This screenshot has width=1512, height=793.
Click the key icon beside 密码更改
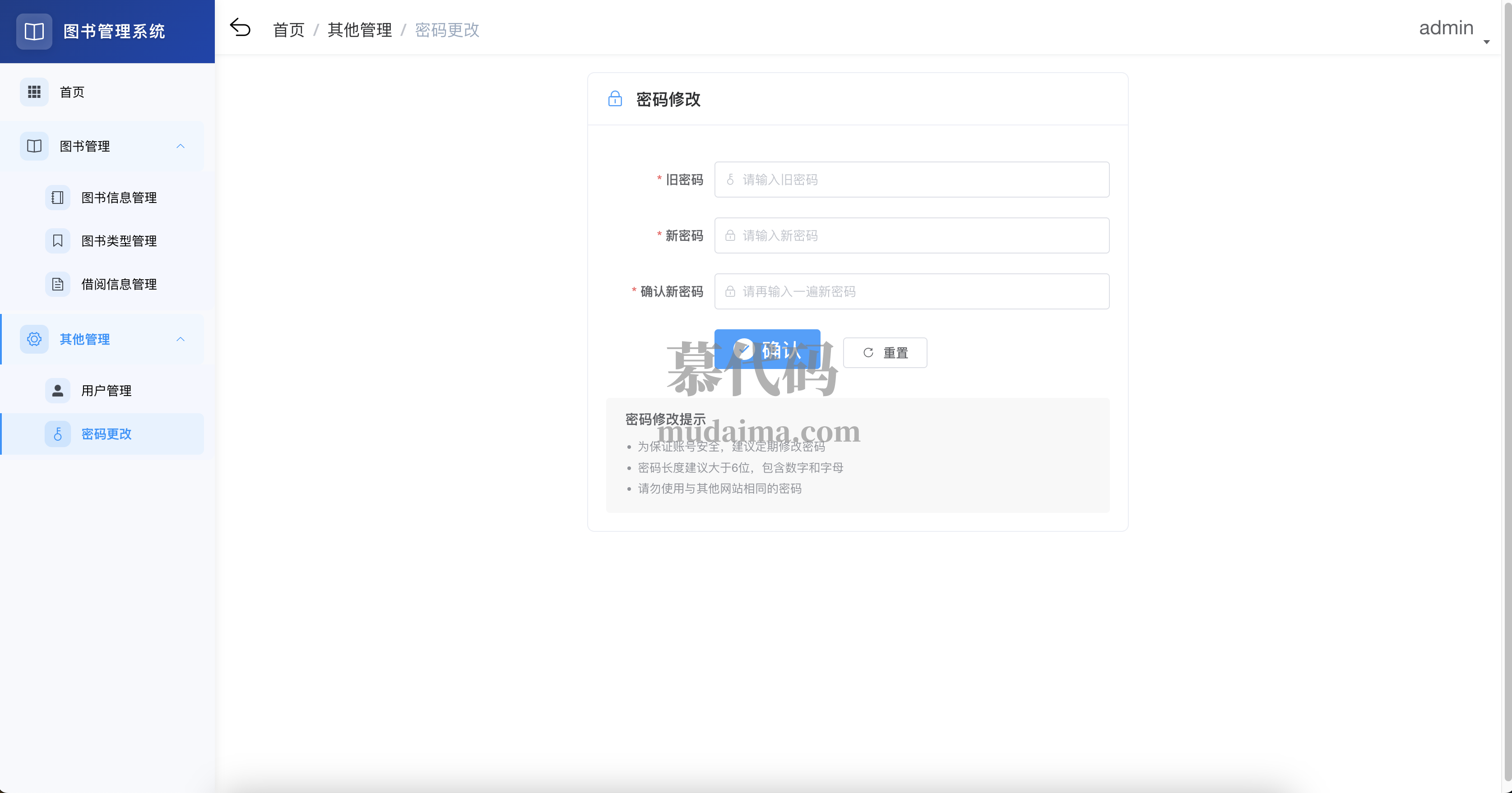click(57, 434)
